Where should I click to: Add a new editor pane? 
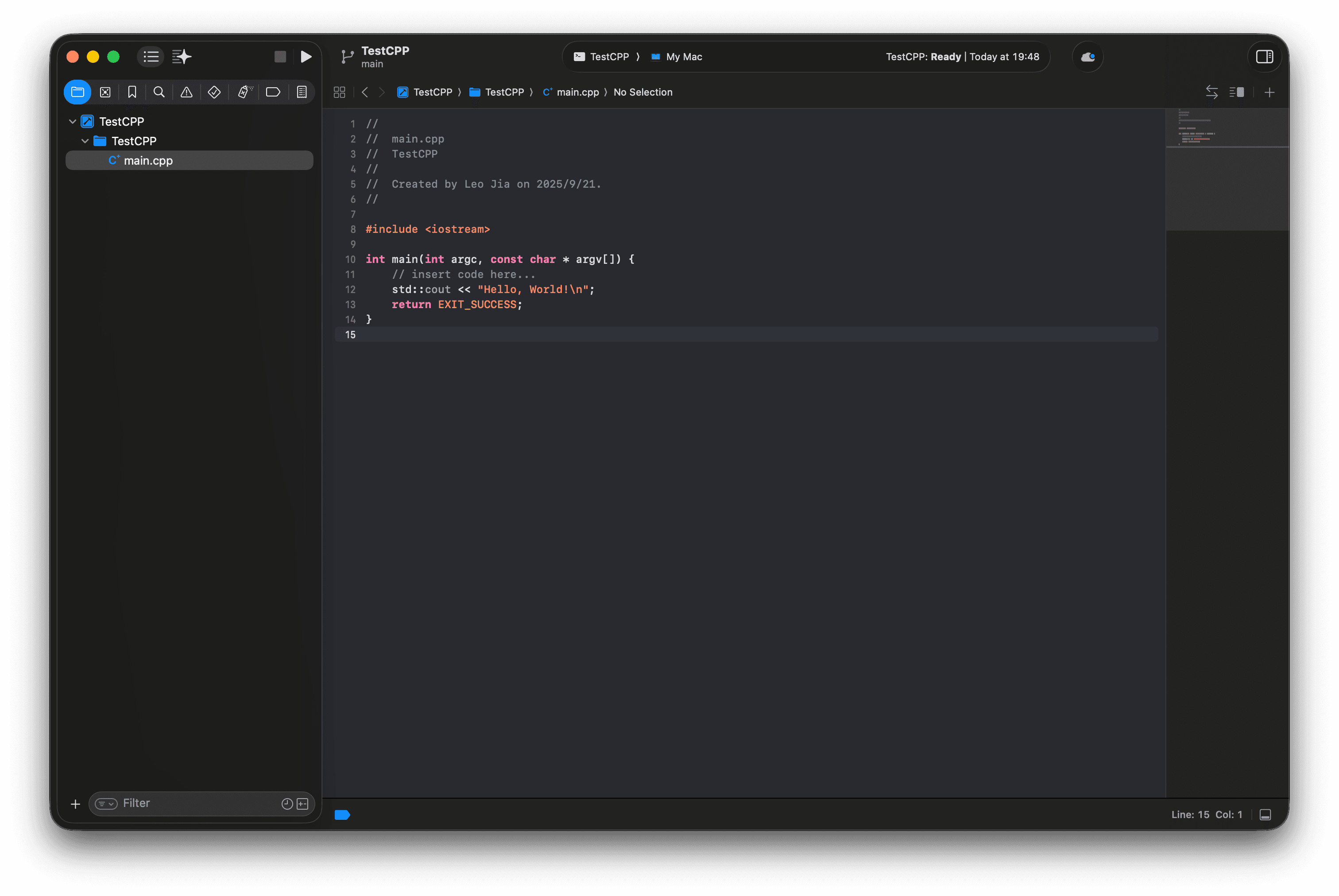1269,92
